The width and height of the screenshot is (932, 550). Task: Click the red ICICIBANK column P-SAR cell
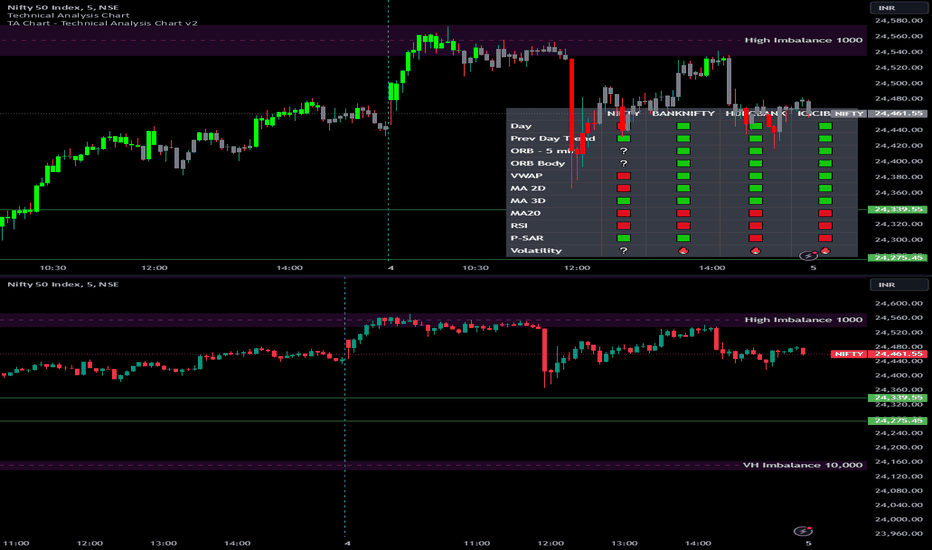click(x=825, y=238)
